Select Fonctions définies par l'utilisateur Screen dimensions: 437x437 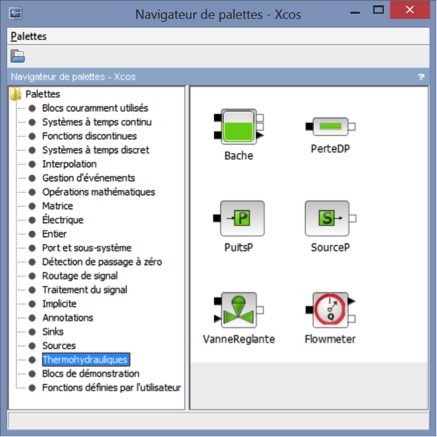tap(111, 388)
